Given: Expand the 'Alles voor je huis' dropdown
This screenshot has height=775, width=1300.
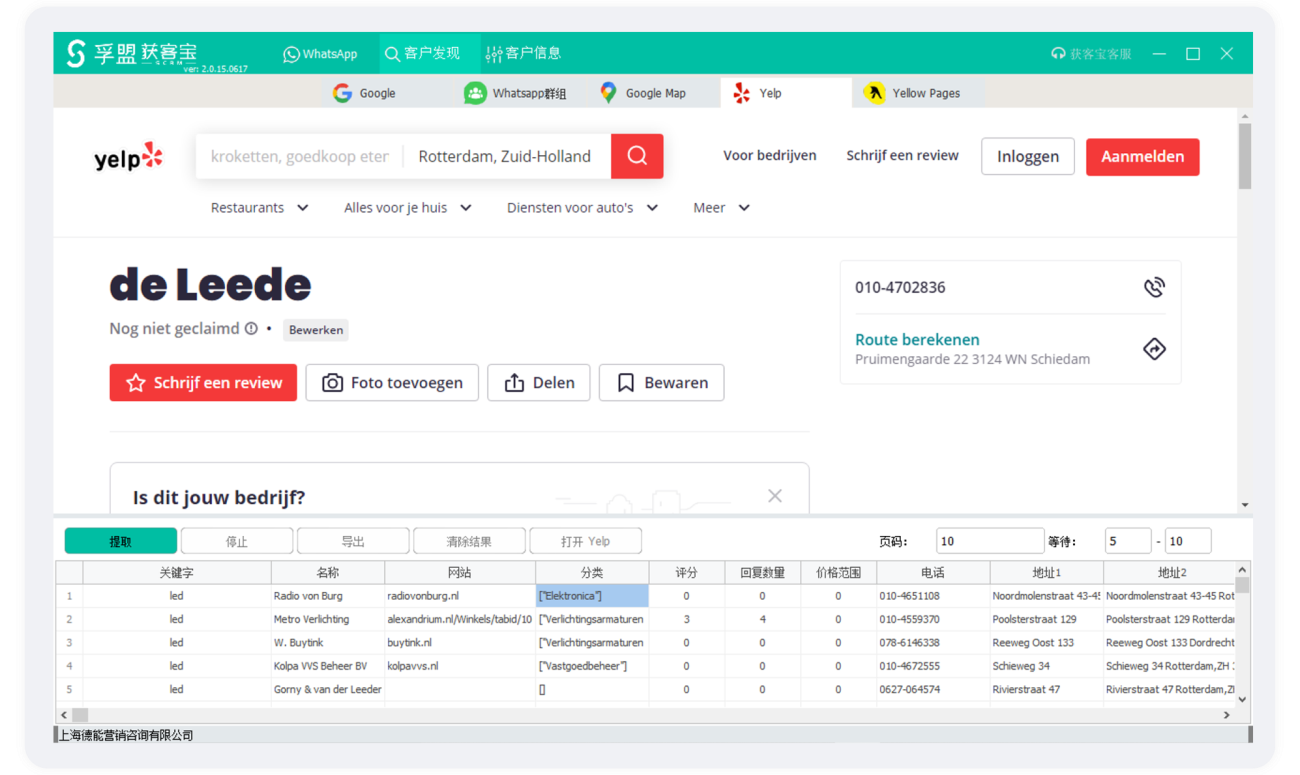Looking at the screenshot, I should point(407,208).
